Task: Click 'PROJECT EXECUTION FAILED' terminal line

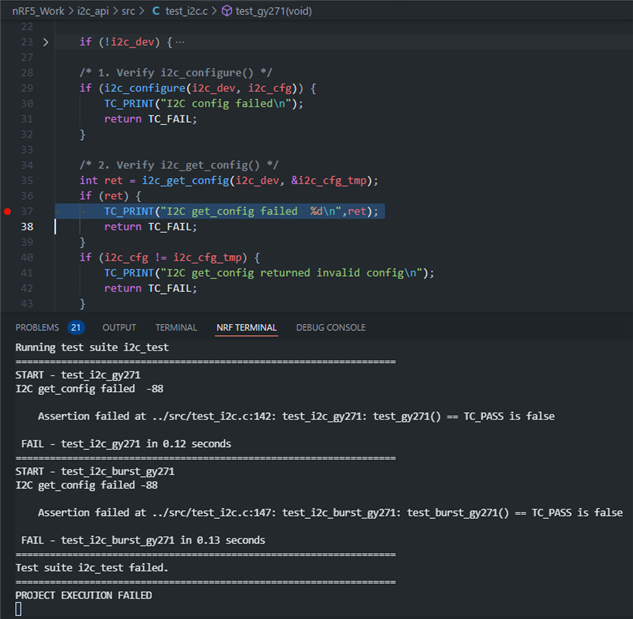Action: pyautogui.click(x=84, y=596)
